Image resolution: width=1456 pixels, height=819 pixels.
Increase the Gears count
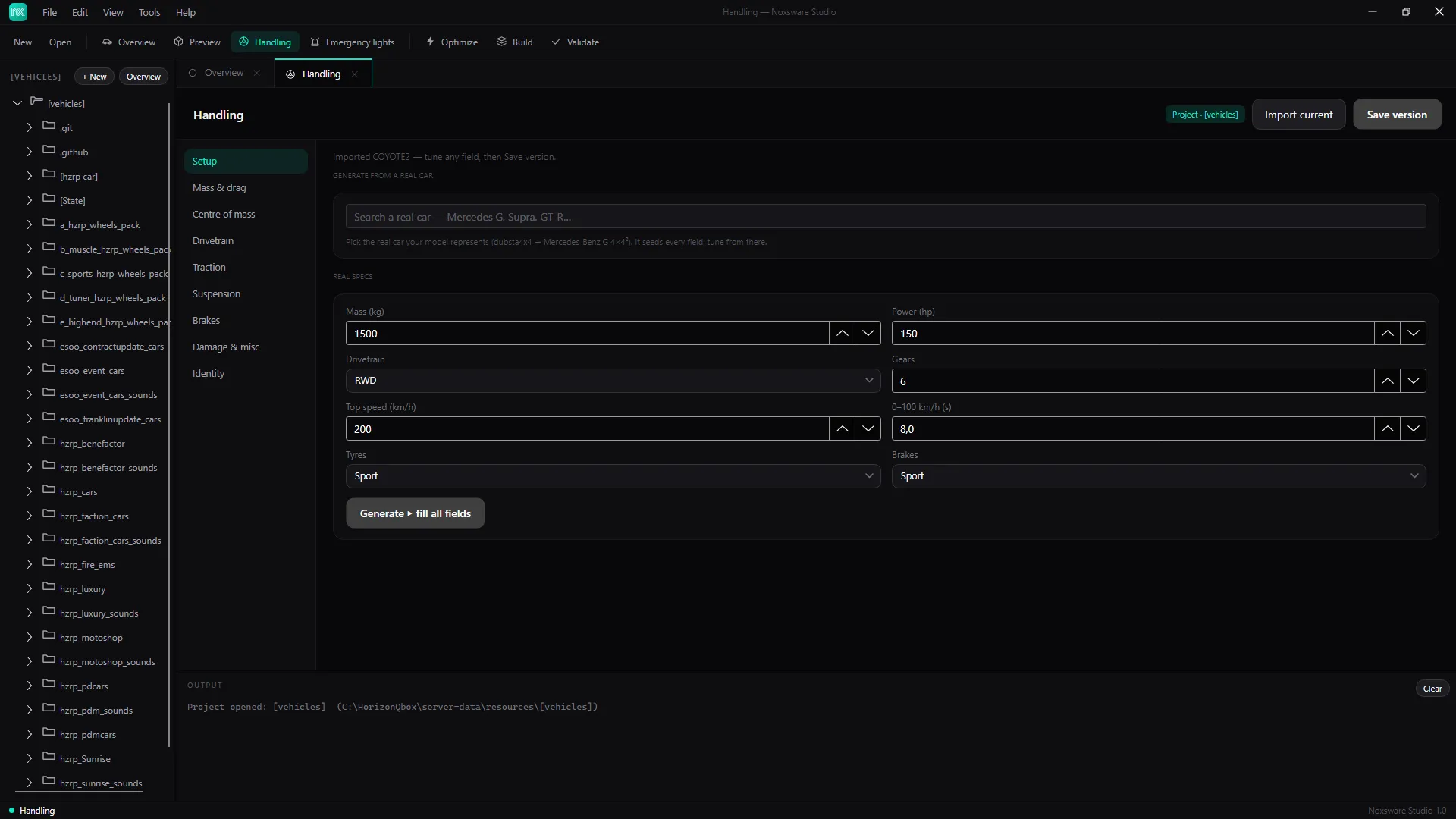(1388, 381)
